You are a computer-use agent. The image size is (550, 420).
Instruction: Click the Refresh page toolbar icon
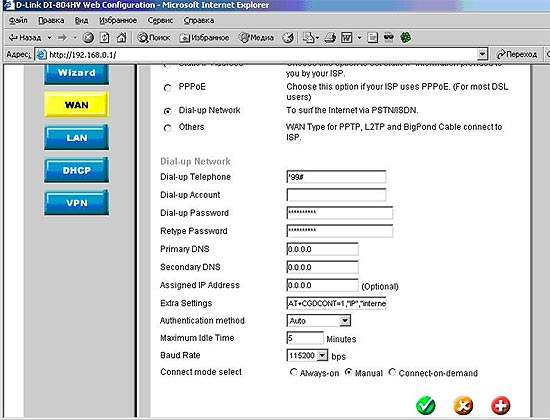(x=105, y=38)
